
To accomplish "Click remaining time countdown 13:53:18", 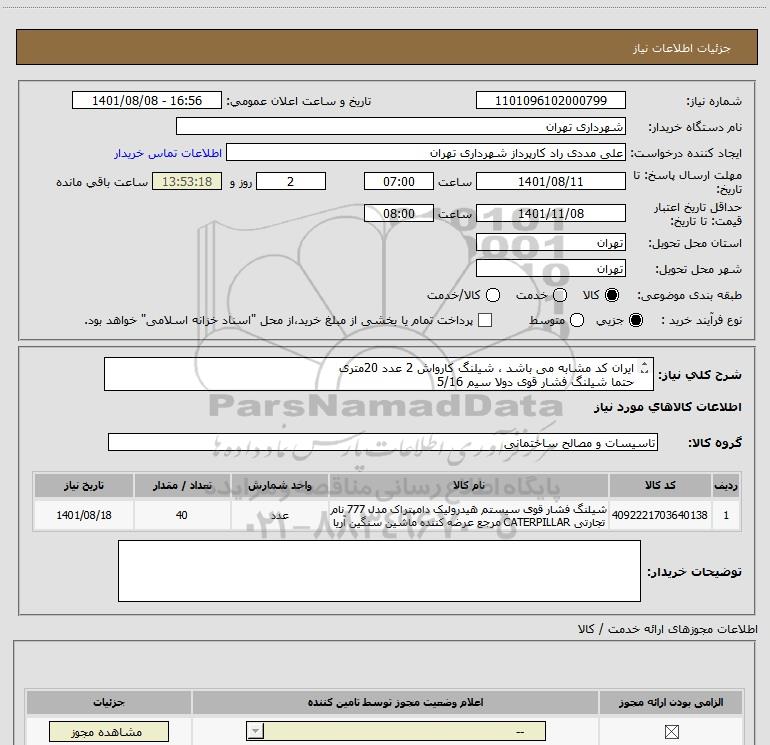I will [x=187, y=181].
